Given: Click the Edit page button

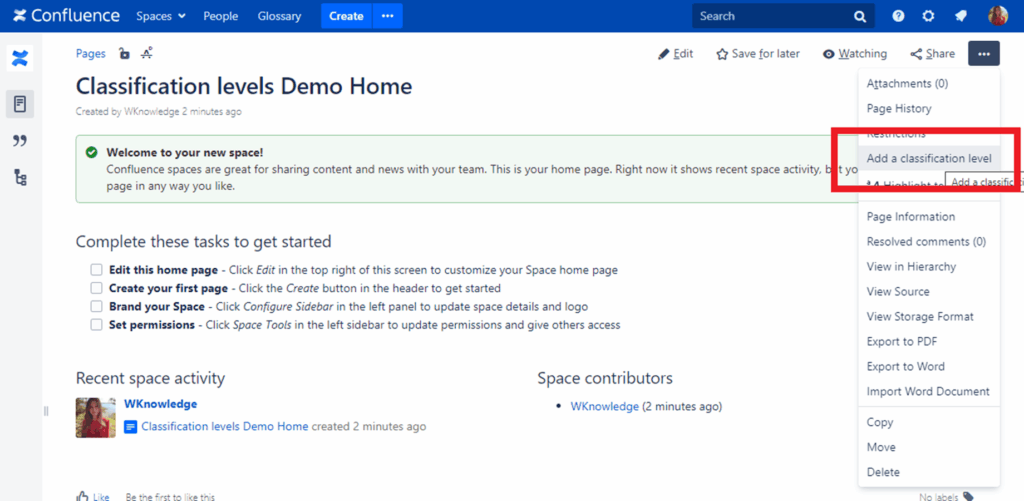Looking at the screenshot, I should click(675, 54).
